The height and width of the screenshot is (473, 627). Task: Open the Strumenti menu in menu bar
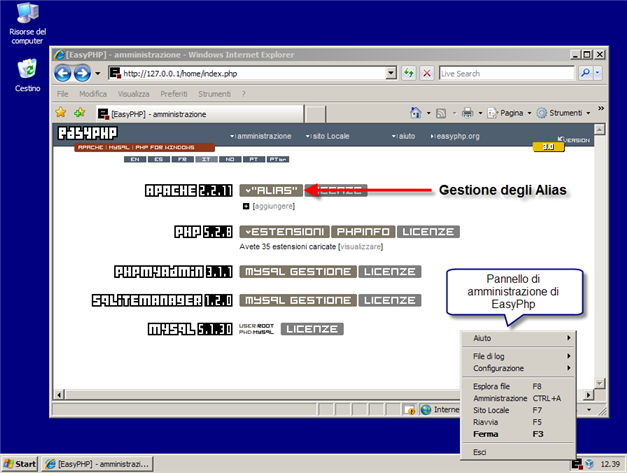214,94
